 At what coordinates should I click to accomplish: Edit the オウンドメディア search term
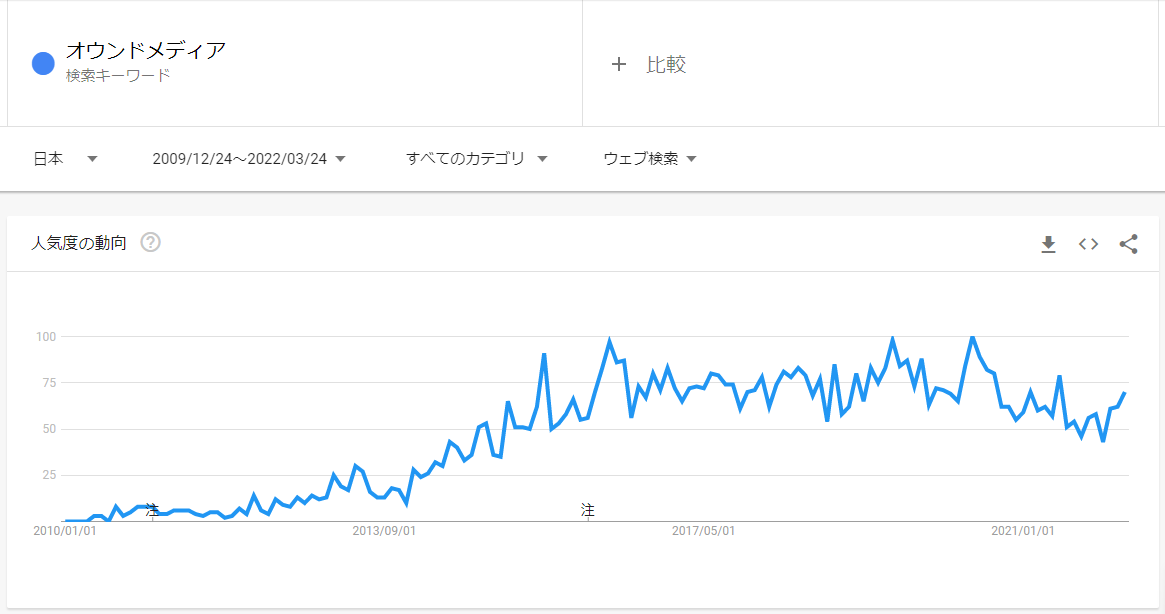coord(146,51)
